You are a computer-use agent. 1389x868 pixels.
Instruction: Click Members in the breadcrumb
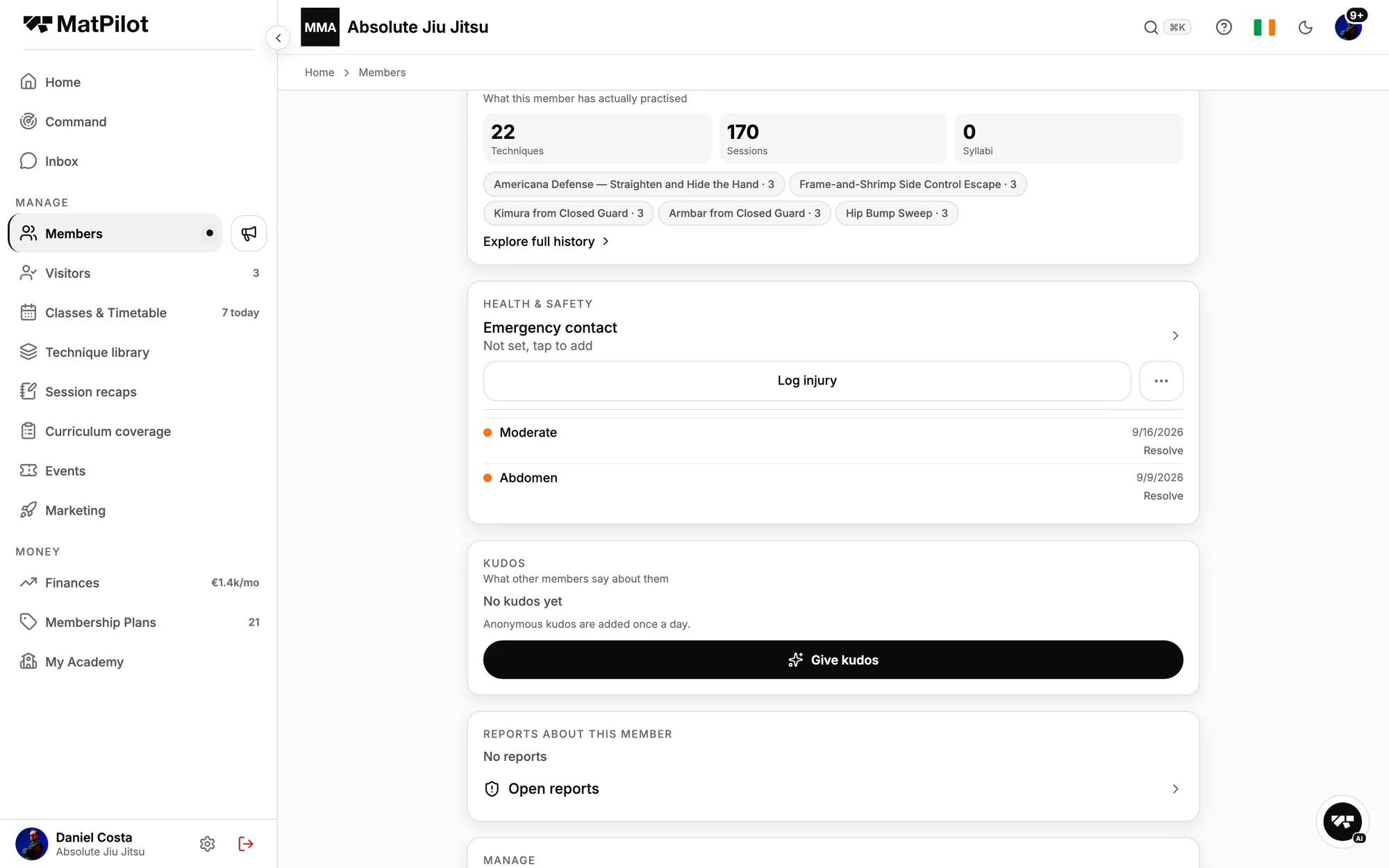tap(382, 72)
